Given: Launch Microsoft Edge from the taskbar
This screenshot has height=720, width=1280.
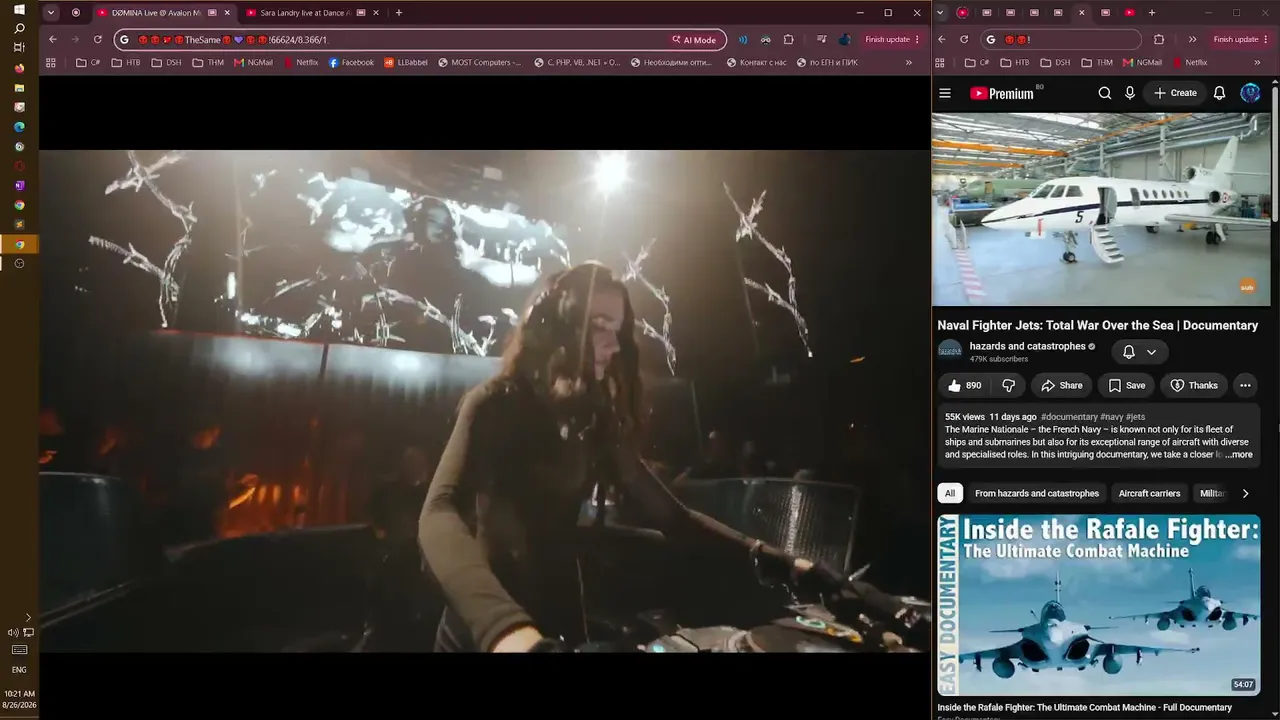Looking at the screenshot, I should (x=19, y=127).
